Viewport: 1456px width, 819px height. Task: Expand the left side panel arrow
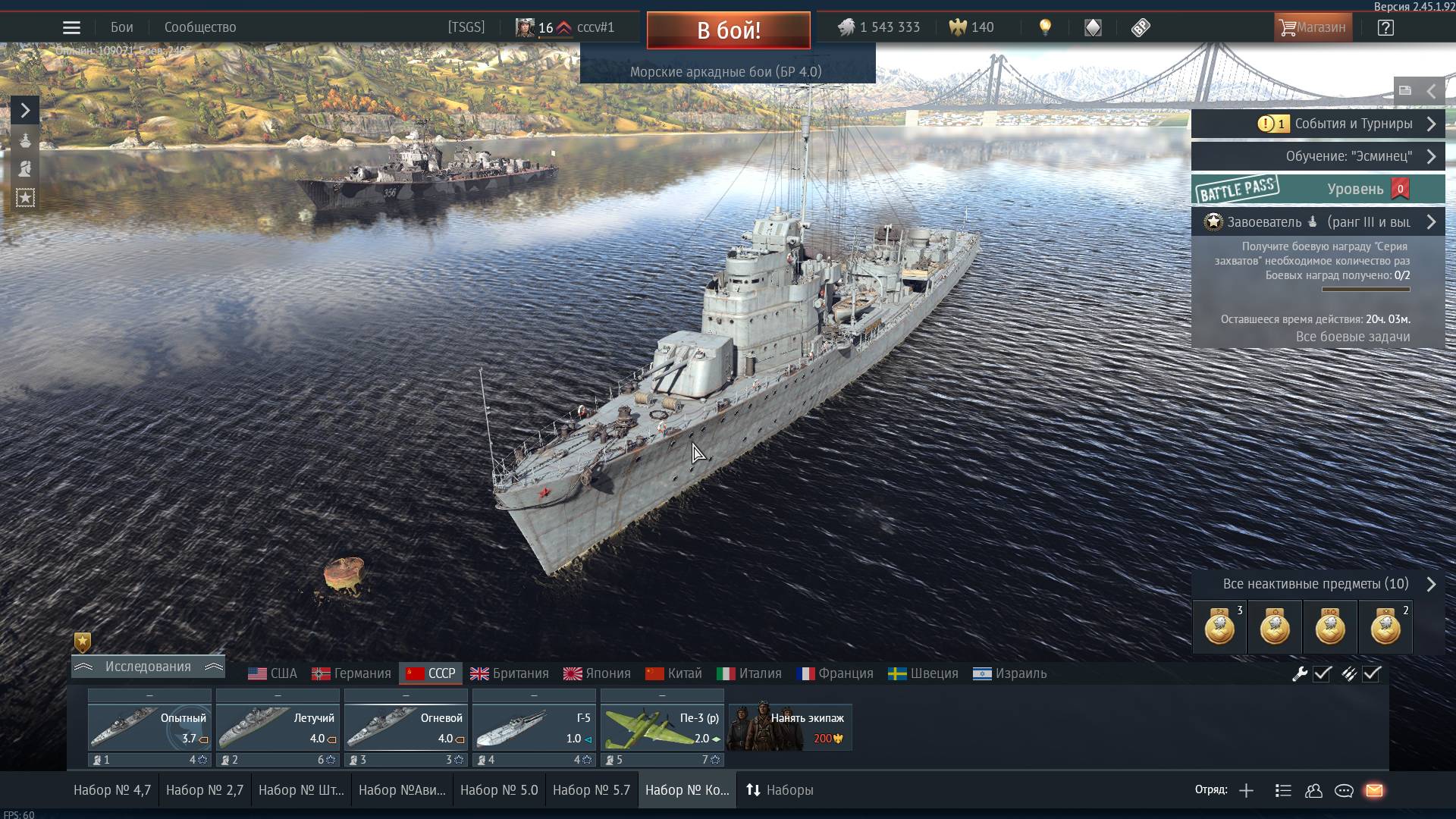[25, 111]
